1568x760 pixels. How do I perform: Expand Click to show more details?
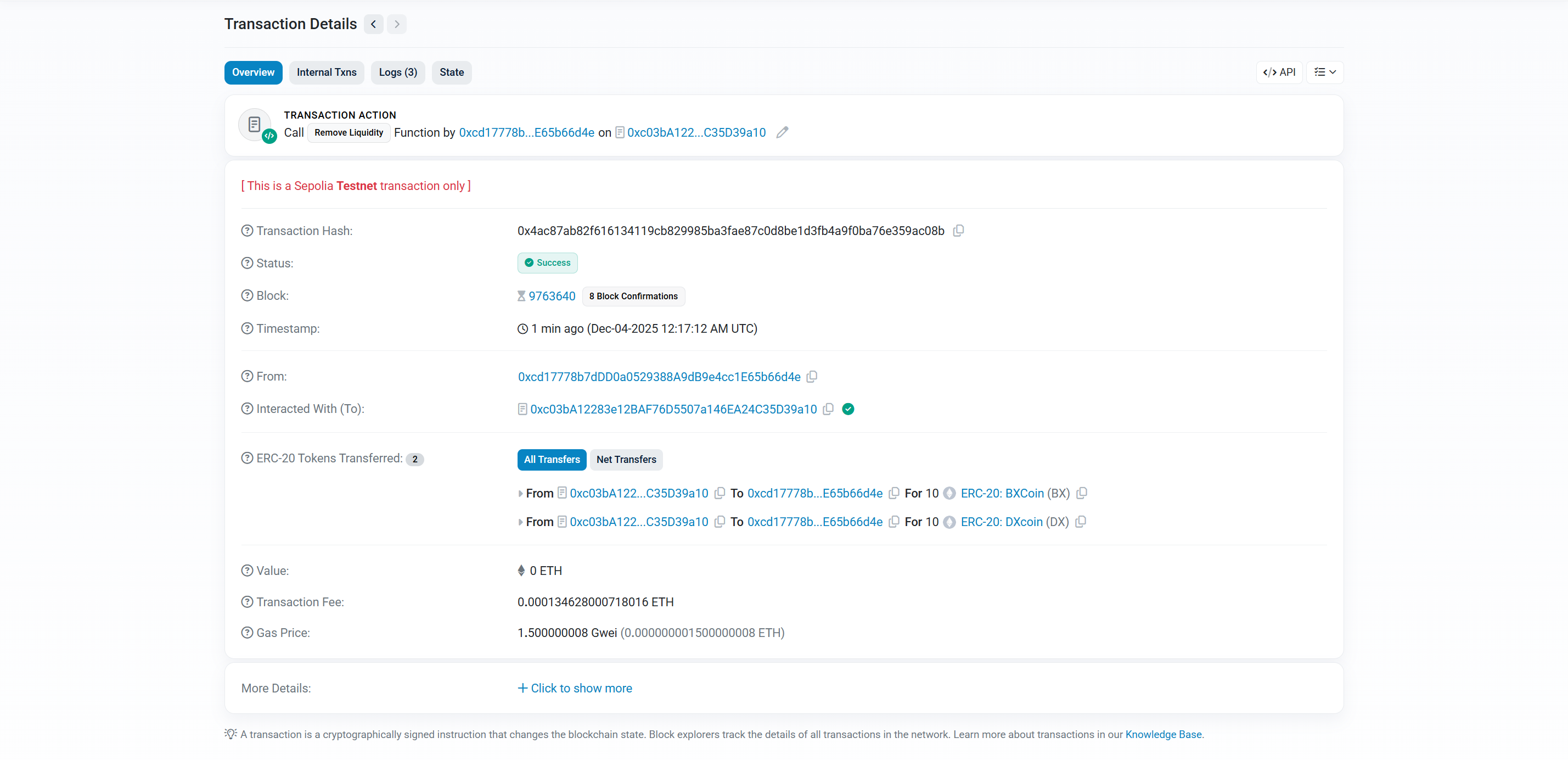(575, 688)
